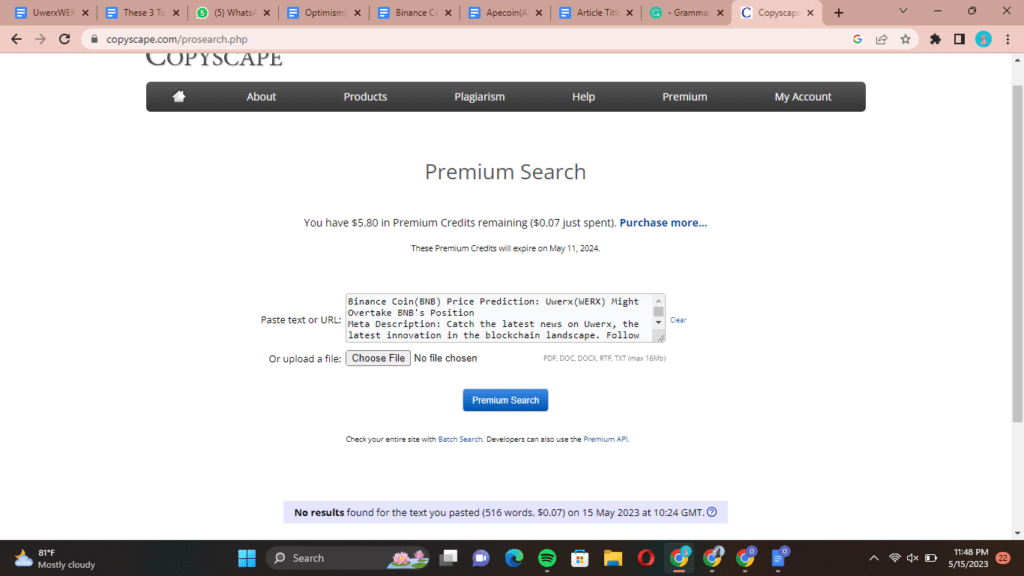
Task: Open the Plagiarism menu
Action: point(479,97)
